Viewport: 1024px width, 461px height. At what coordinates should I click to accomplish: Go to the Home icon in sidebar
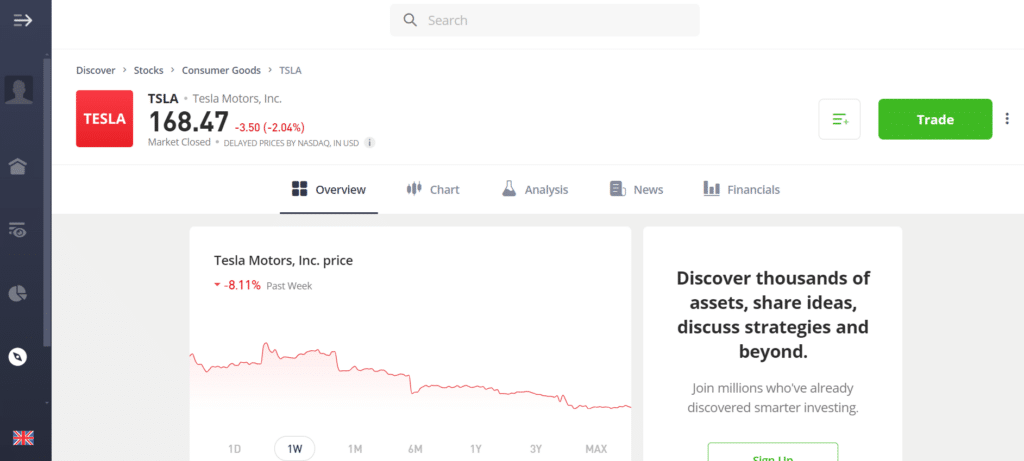coord(18,166)
